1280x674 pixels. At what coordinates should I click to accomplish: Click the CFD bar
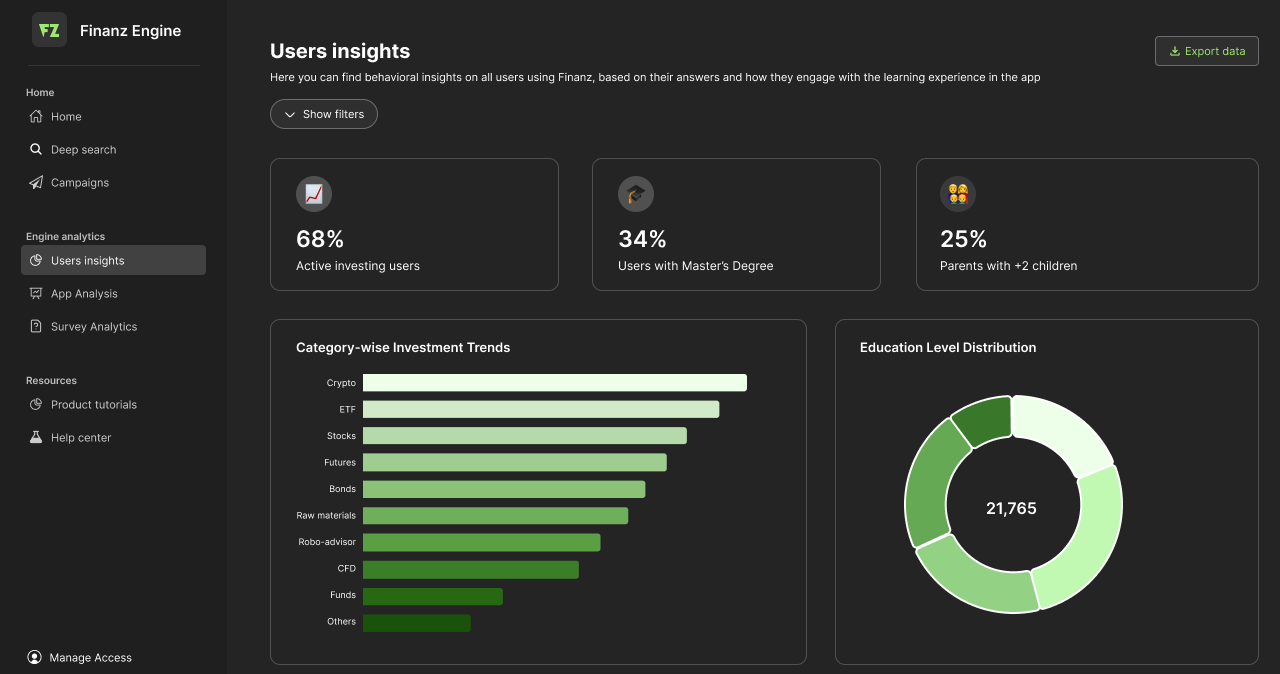[471, 569]
